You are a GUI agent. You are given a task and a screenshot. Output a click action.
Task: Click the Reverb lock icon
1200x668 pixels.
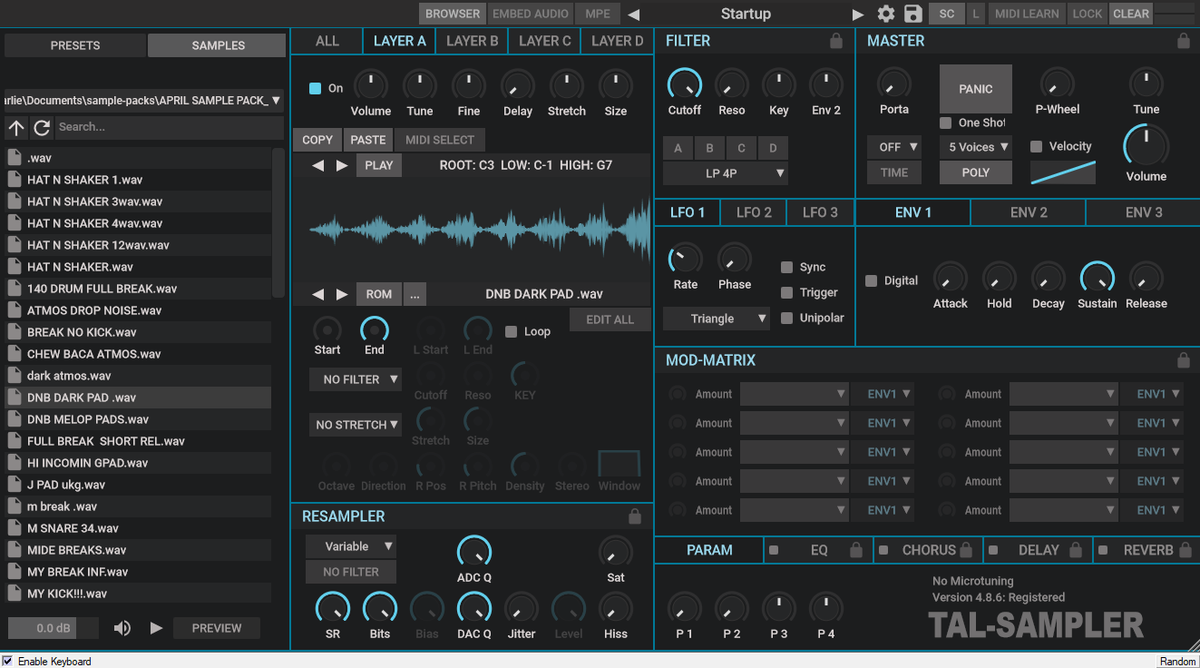click(1185, 550)
